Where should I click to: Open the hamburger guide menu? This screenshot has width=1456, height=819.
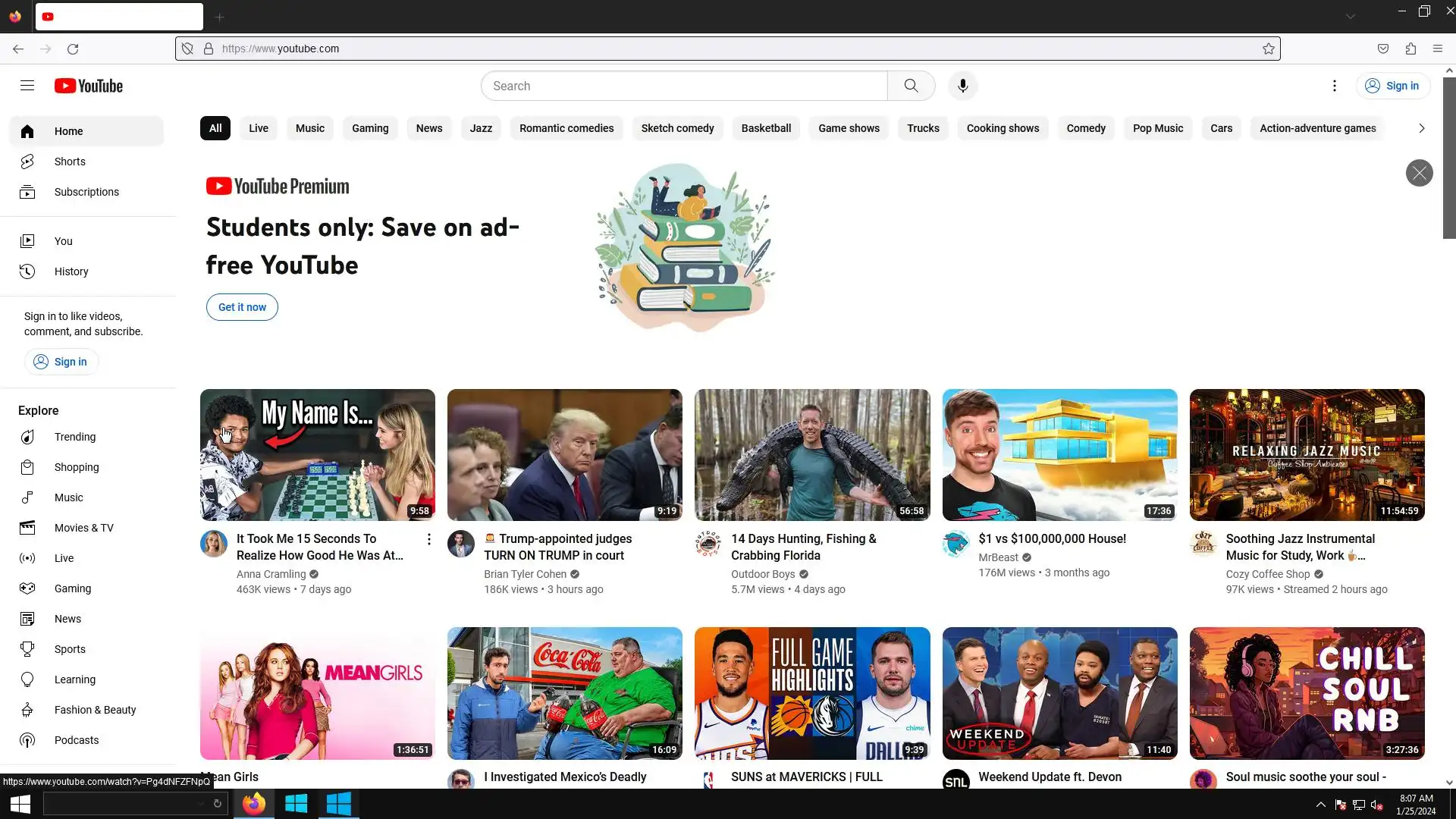(27, 86)
